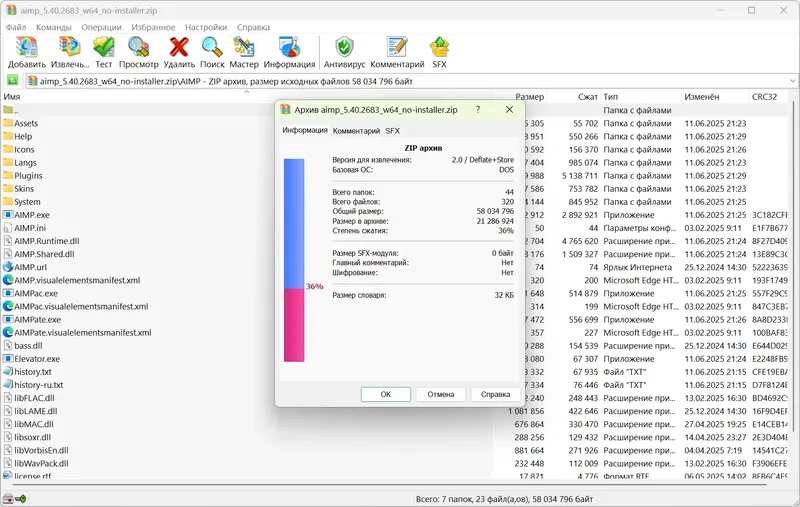
Task: Open the Настройки menu
Action: click(x=206, y=27)
